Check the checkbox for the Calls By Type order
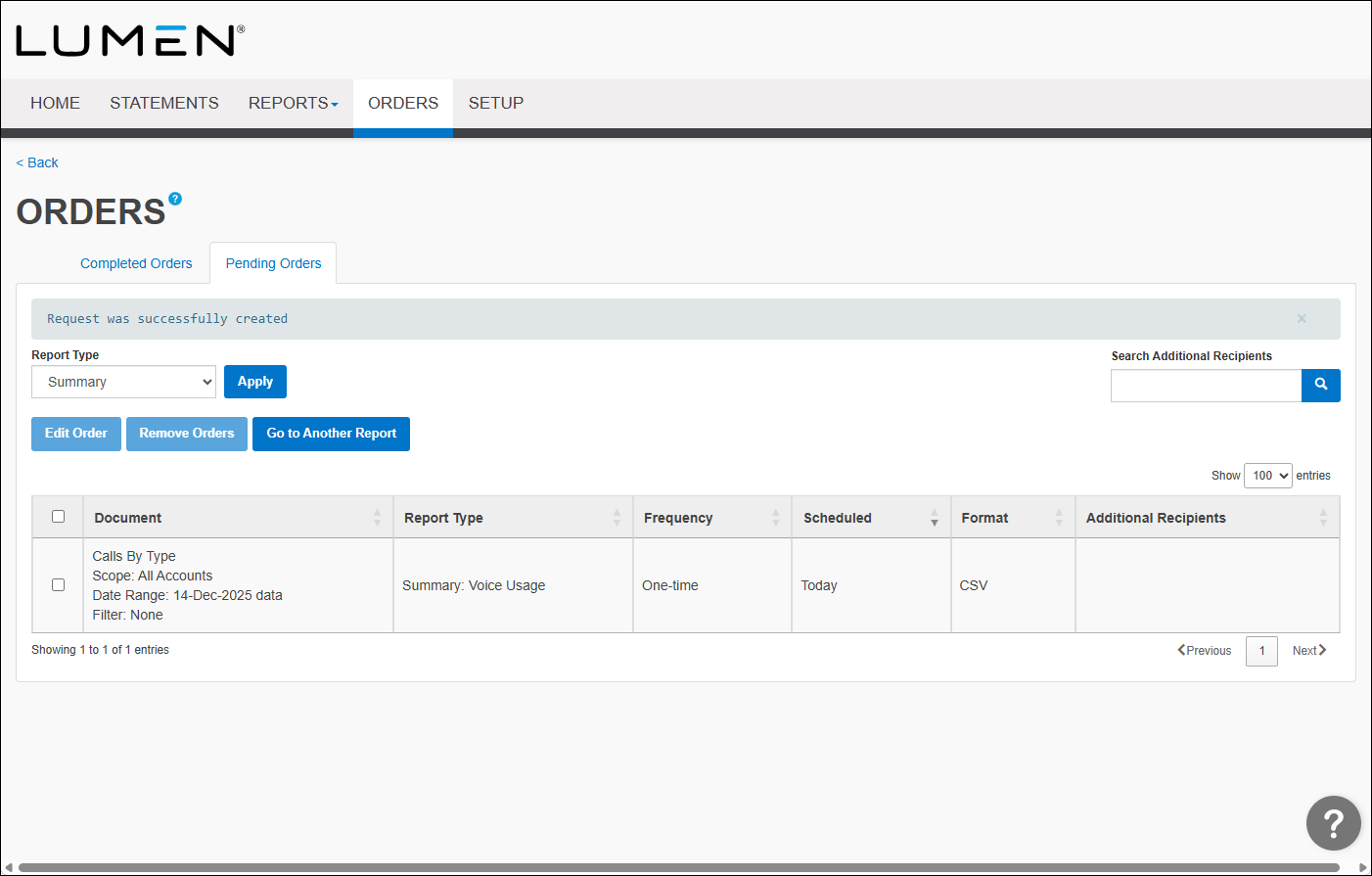The width and height of the screenshot is (1372, 876). [58, 584]
